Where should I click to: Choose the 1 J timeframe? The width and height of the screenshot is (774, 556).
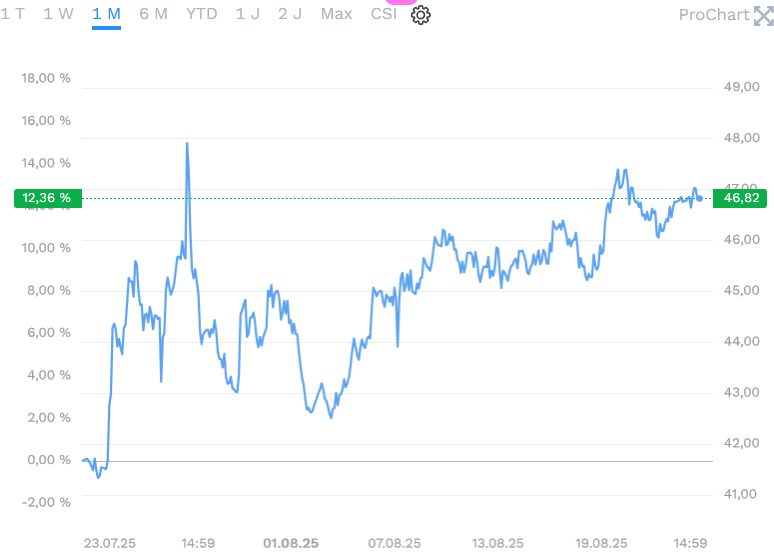pos(247,14)
